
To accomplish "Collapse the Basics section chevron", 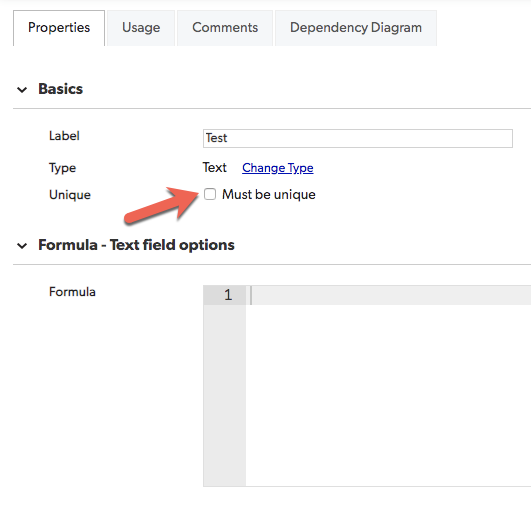I will pyautogui.click(x=22, y=90).
